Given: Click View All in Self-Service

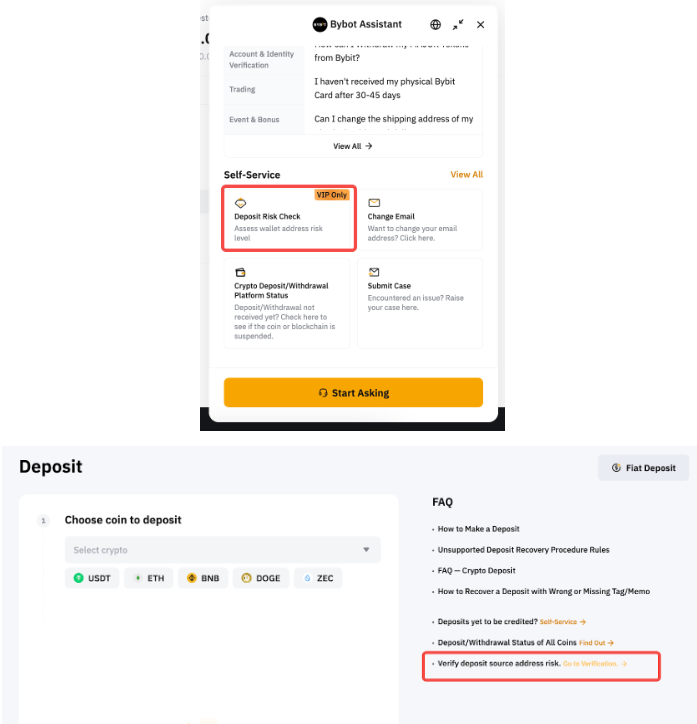Looking at the screenshot, I should coord(466,175).
